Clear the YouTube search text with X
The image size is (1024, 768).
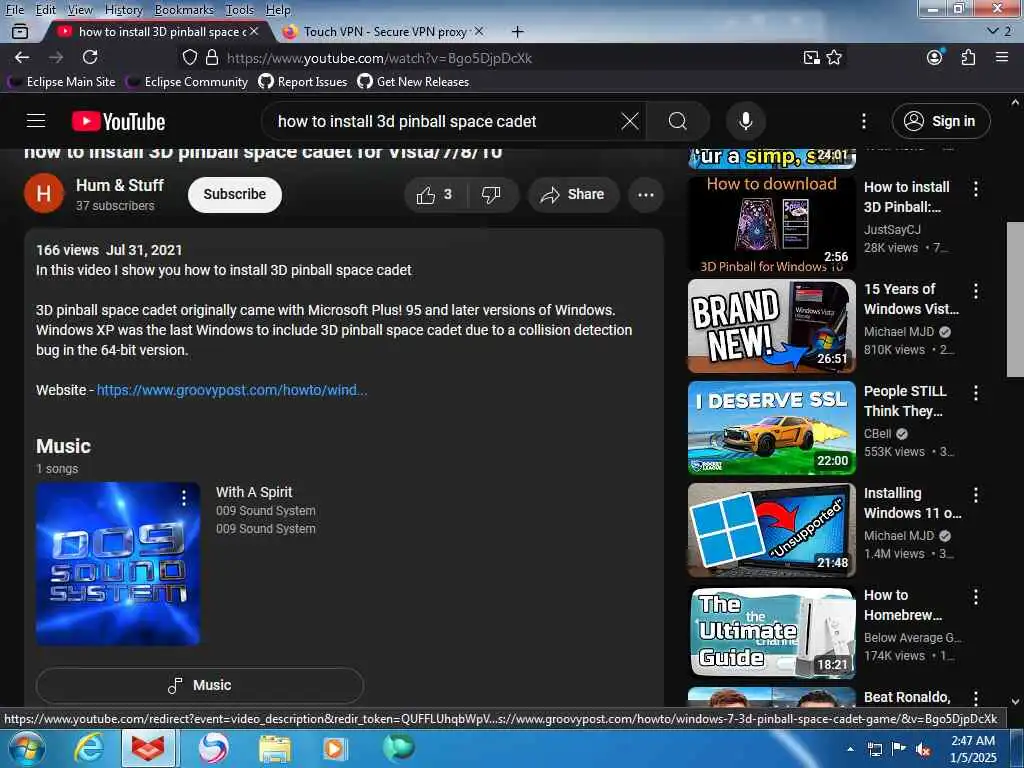[x=630, y=121]
